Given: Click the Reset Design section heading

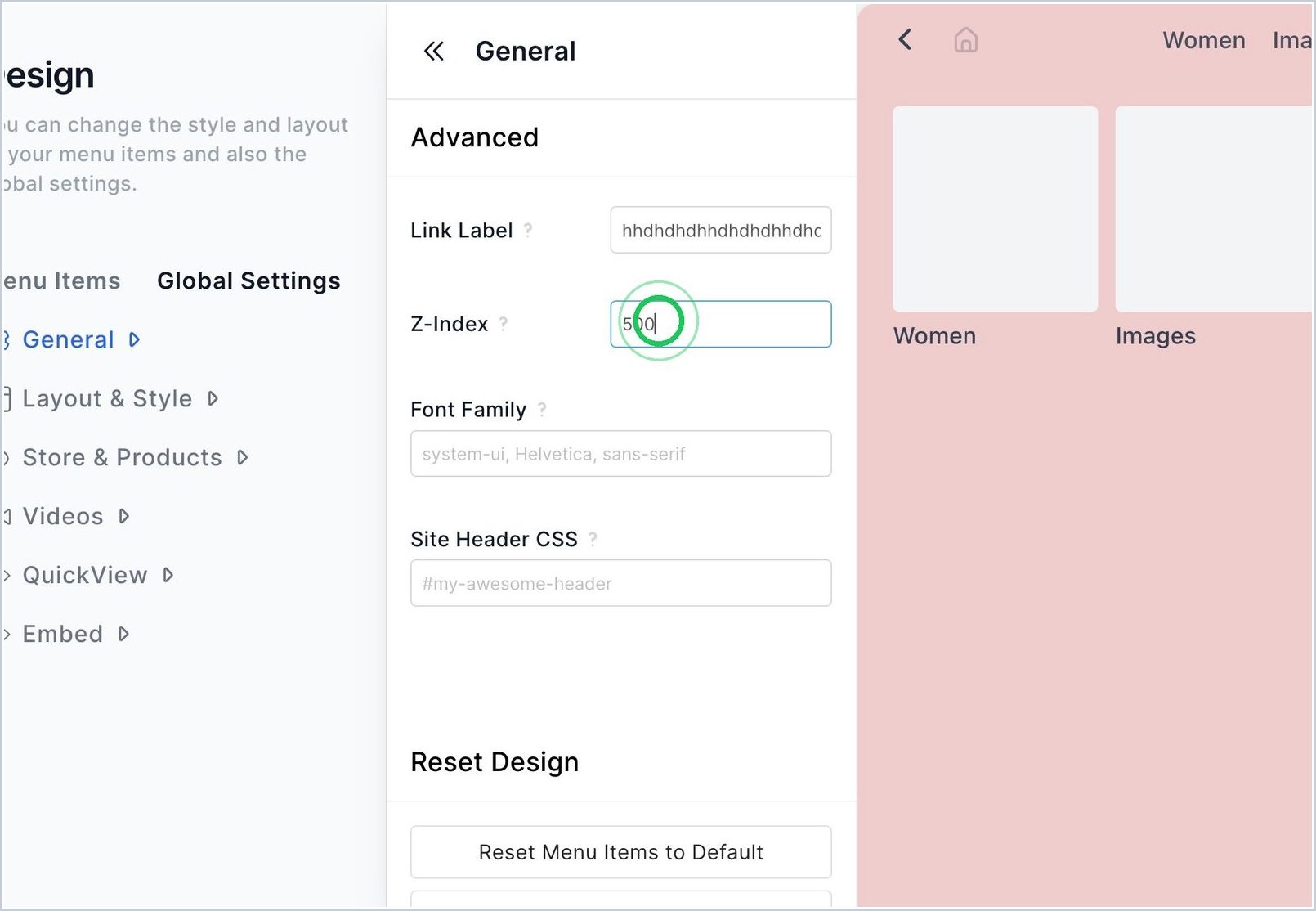Looking at the screenshot, I should 495,762.
